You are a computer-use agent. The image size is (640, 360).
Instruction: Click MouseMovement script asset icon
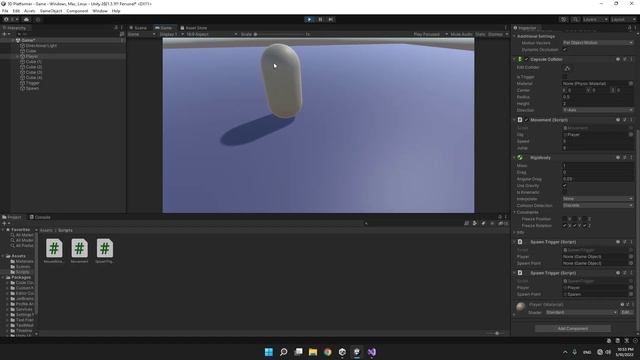(x=54, y=248)
